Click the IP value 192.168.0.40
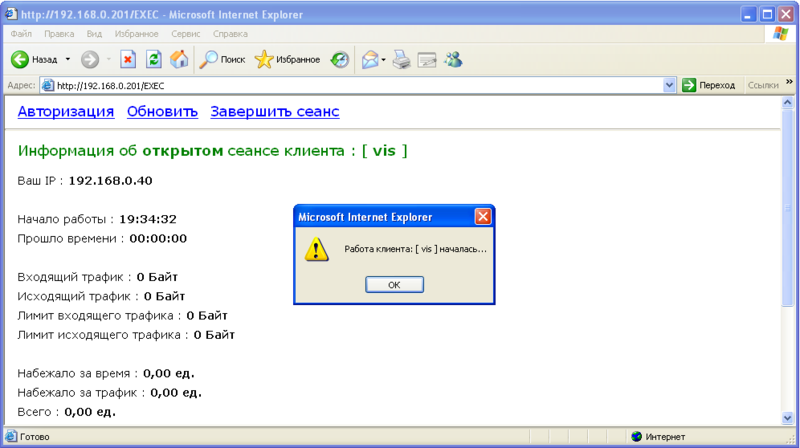This screenshot has height=448, width=800. pyautogui.click(x=110, y=181)
